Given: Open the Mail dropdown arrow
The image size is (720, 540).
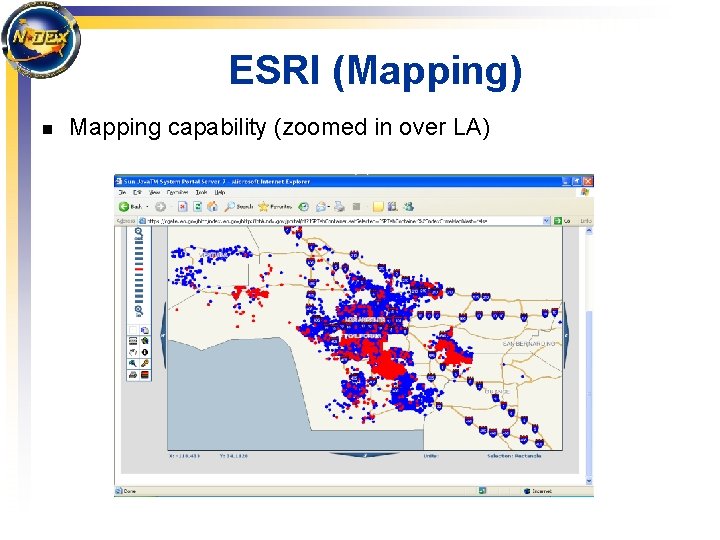Looking at the screenshot, I should (329, 207).
